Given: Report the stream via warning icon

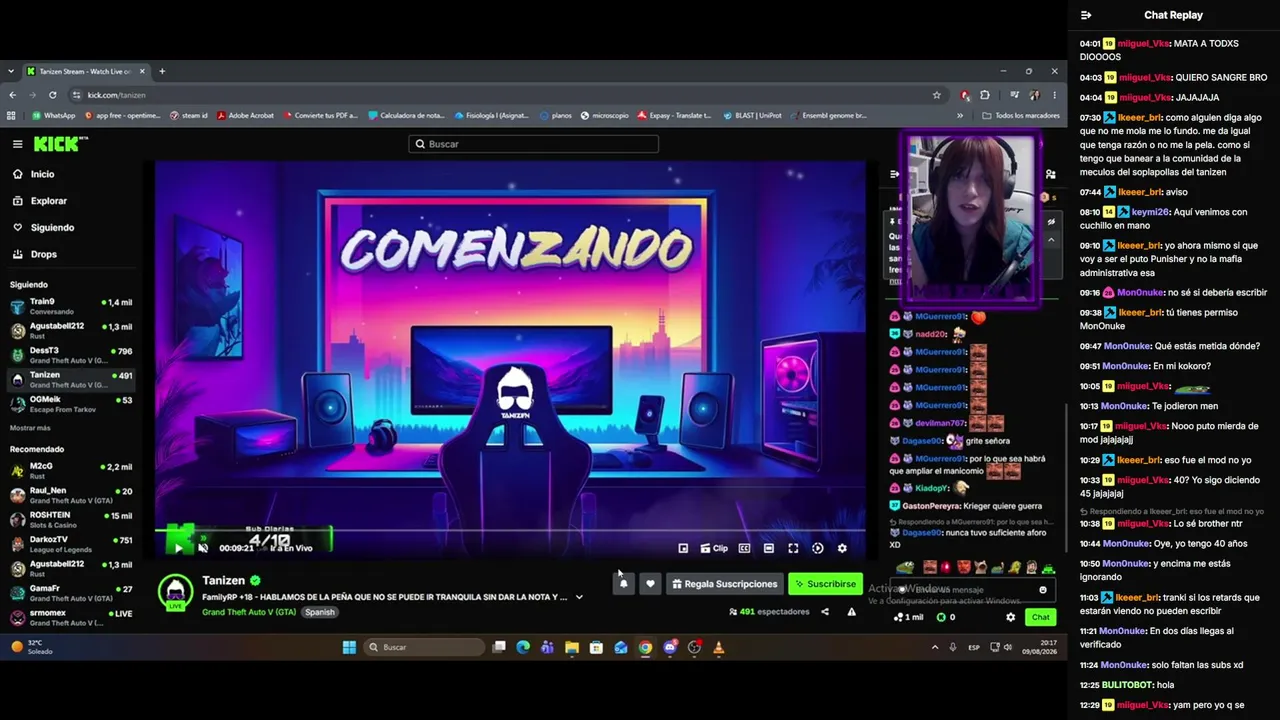Looking at the screenshot, I should pyautogui.click(x=851, y=612).
